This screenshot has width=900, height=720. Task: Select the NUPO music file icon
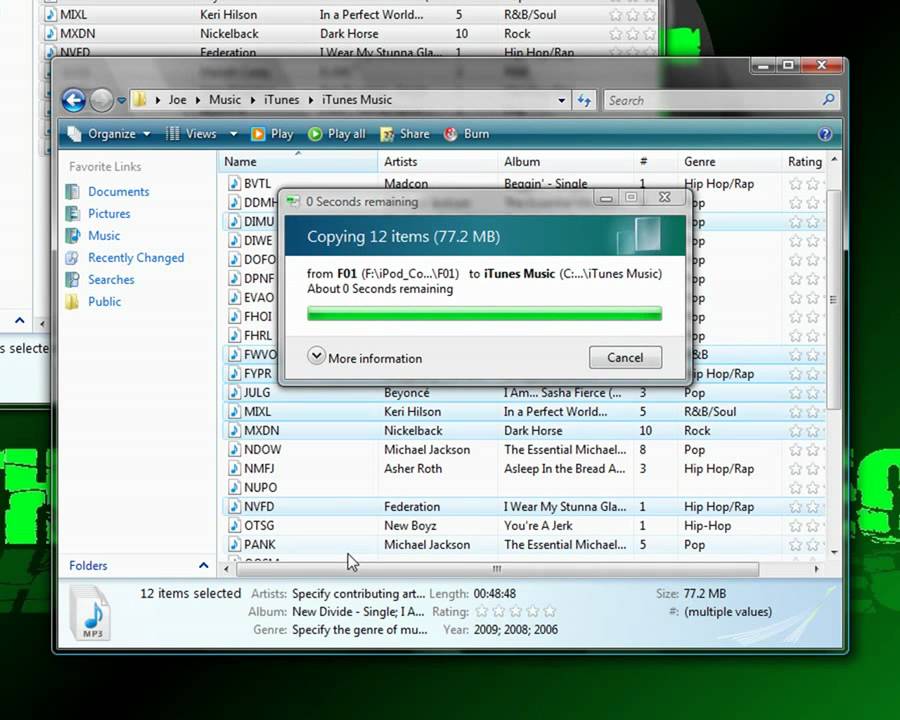coord(234,487)
